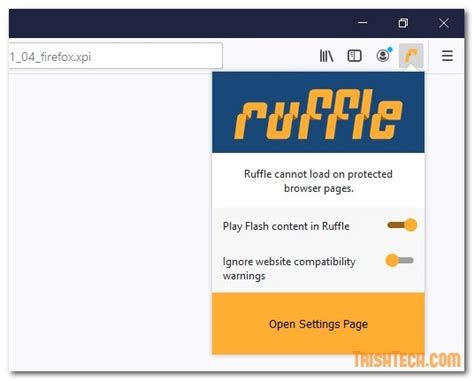Open the Firefox Library icon
This screenshot has width=474, height=381.
tap(326, 56)
